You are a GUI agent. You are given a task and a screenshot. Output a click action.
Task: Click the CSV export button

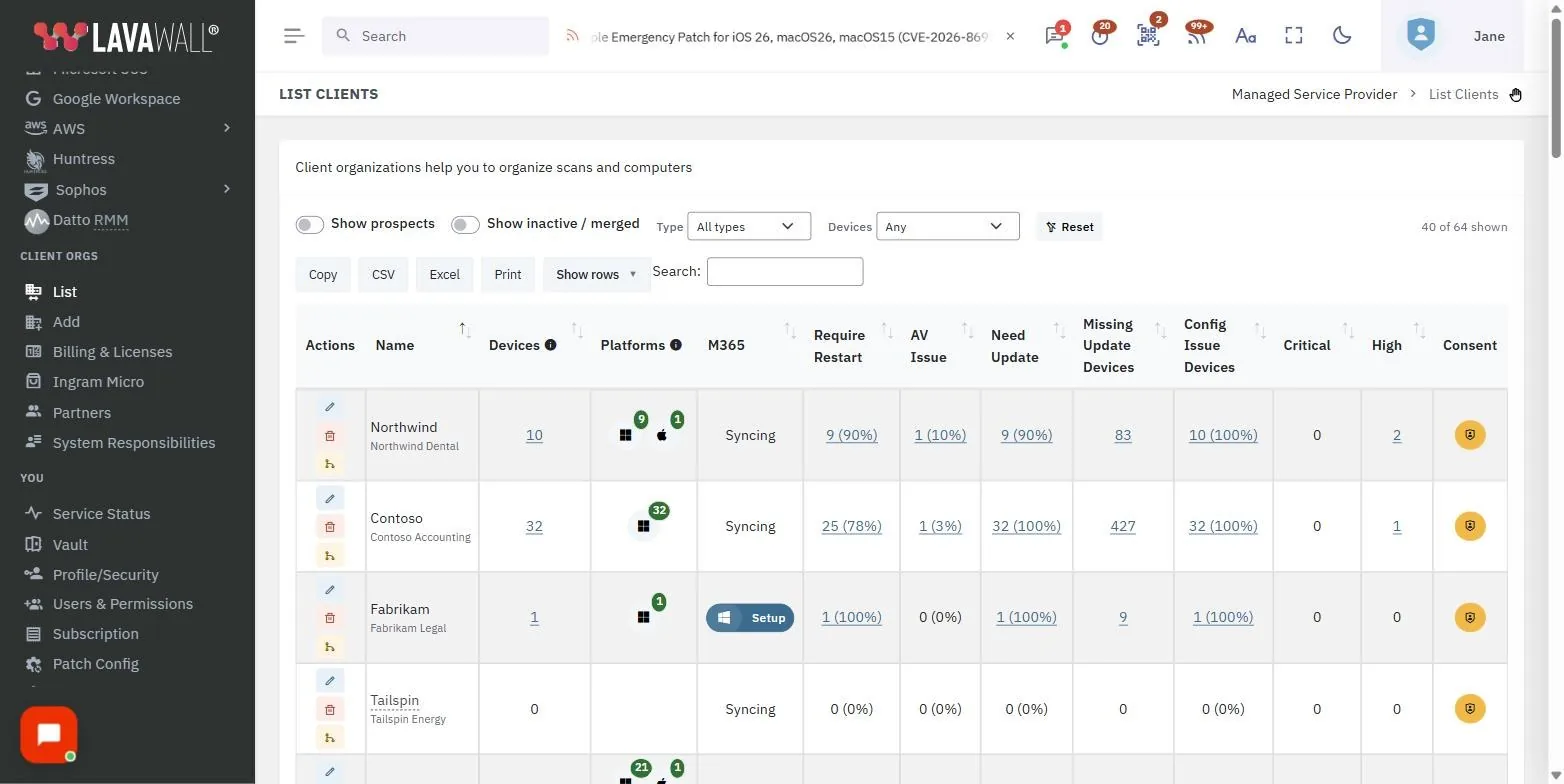point(383,274)
